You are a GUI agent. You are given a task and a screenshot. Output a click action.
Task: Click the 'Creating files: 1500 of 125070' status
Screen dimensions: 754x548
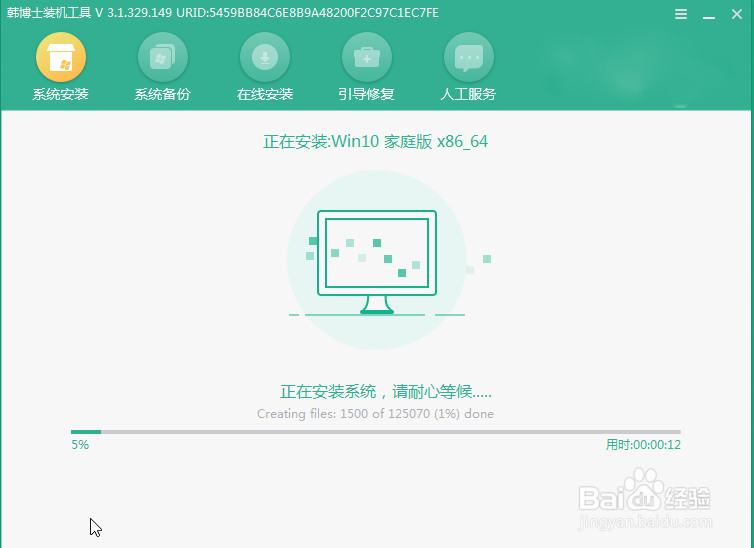[x=376, y=414]
